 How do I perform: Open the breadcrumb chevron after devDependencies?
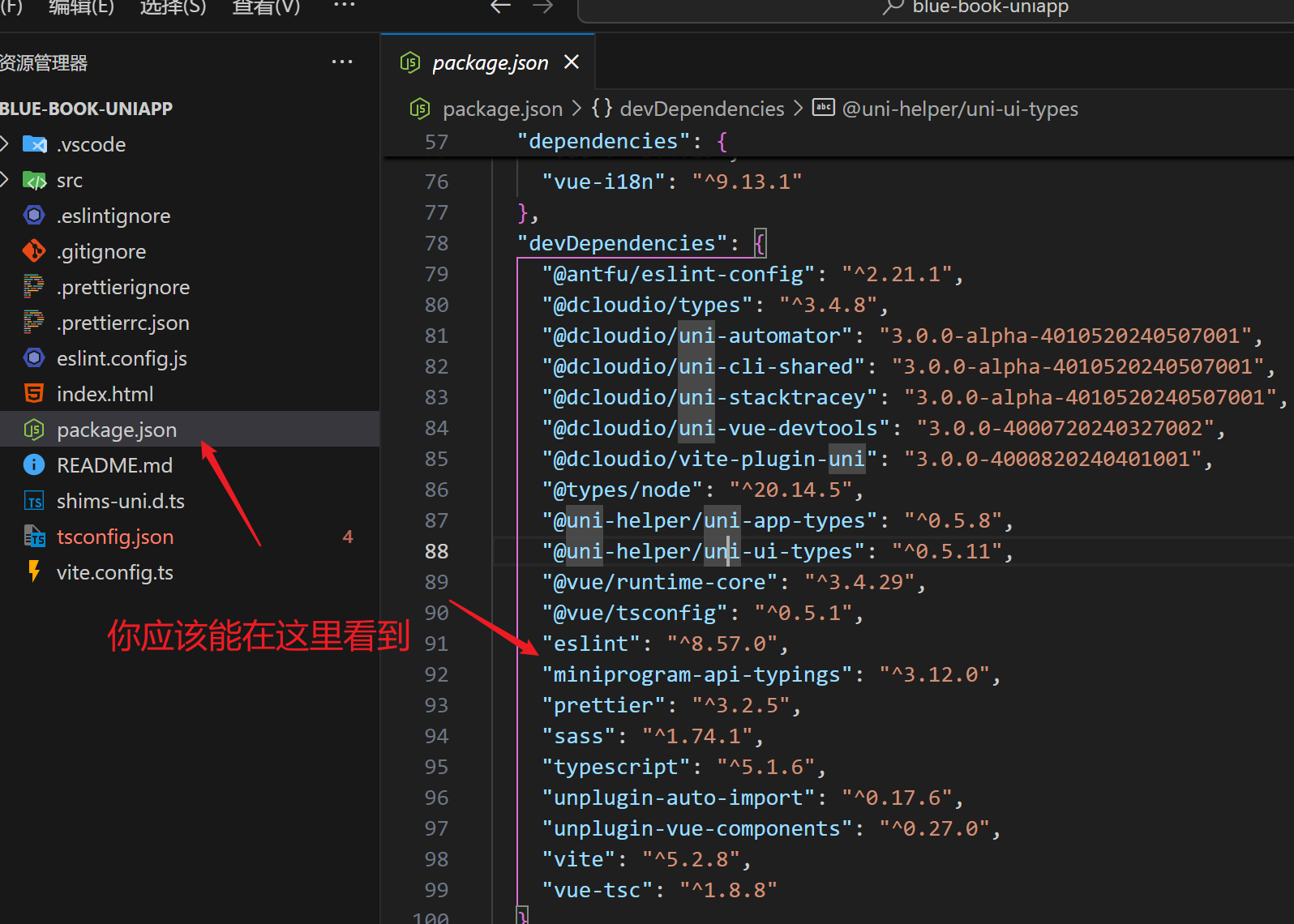(x=798, y=108)
